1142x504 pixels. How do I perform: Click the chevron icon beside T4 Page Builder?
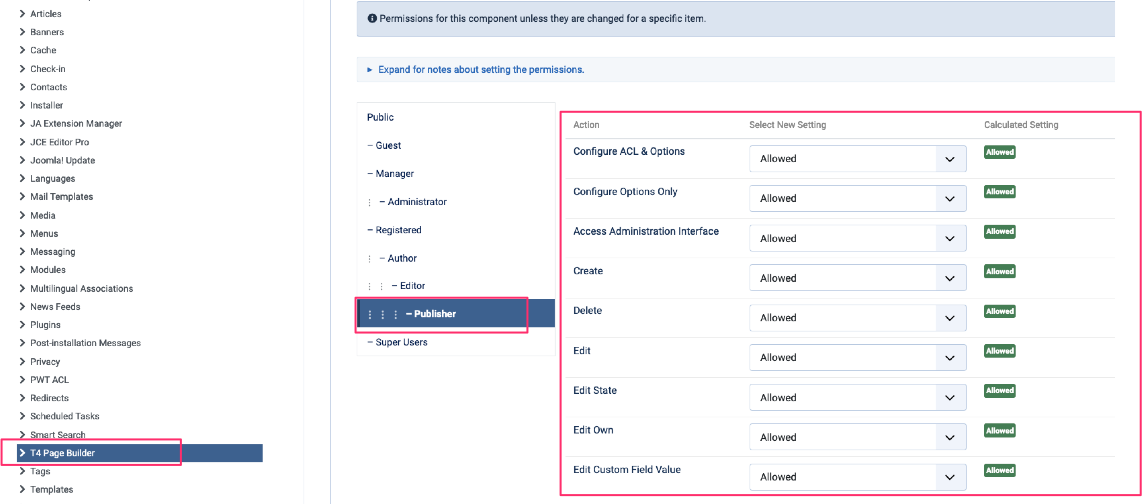(x=22, y=453)
